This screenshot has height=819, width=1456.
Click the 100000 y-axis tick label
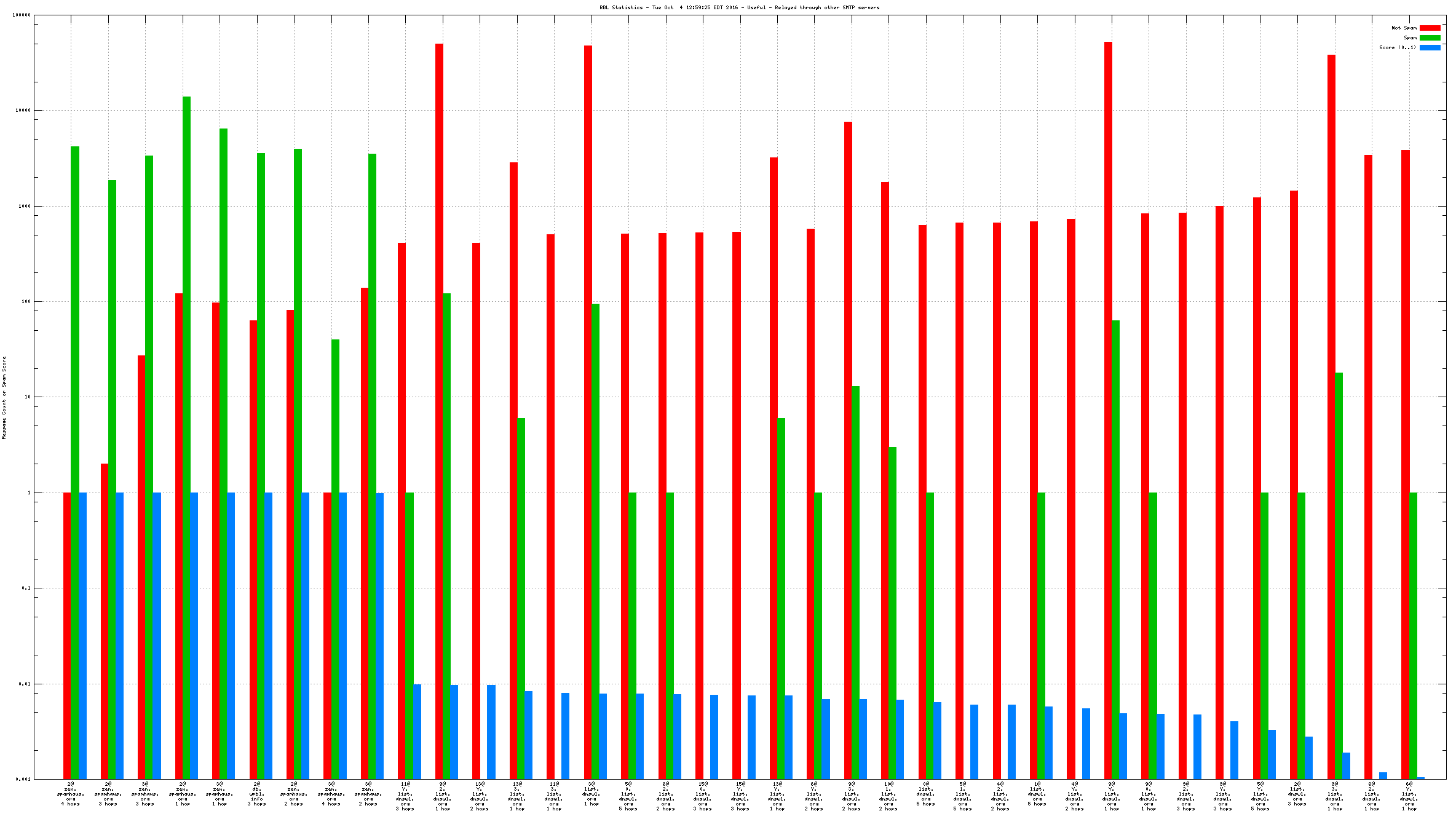(22, 15)
